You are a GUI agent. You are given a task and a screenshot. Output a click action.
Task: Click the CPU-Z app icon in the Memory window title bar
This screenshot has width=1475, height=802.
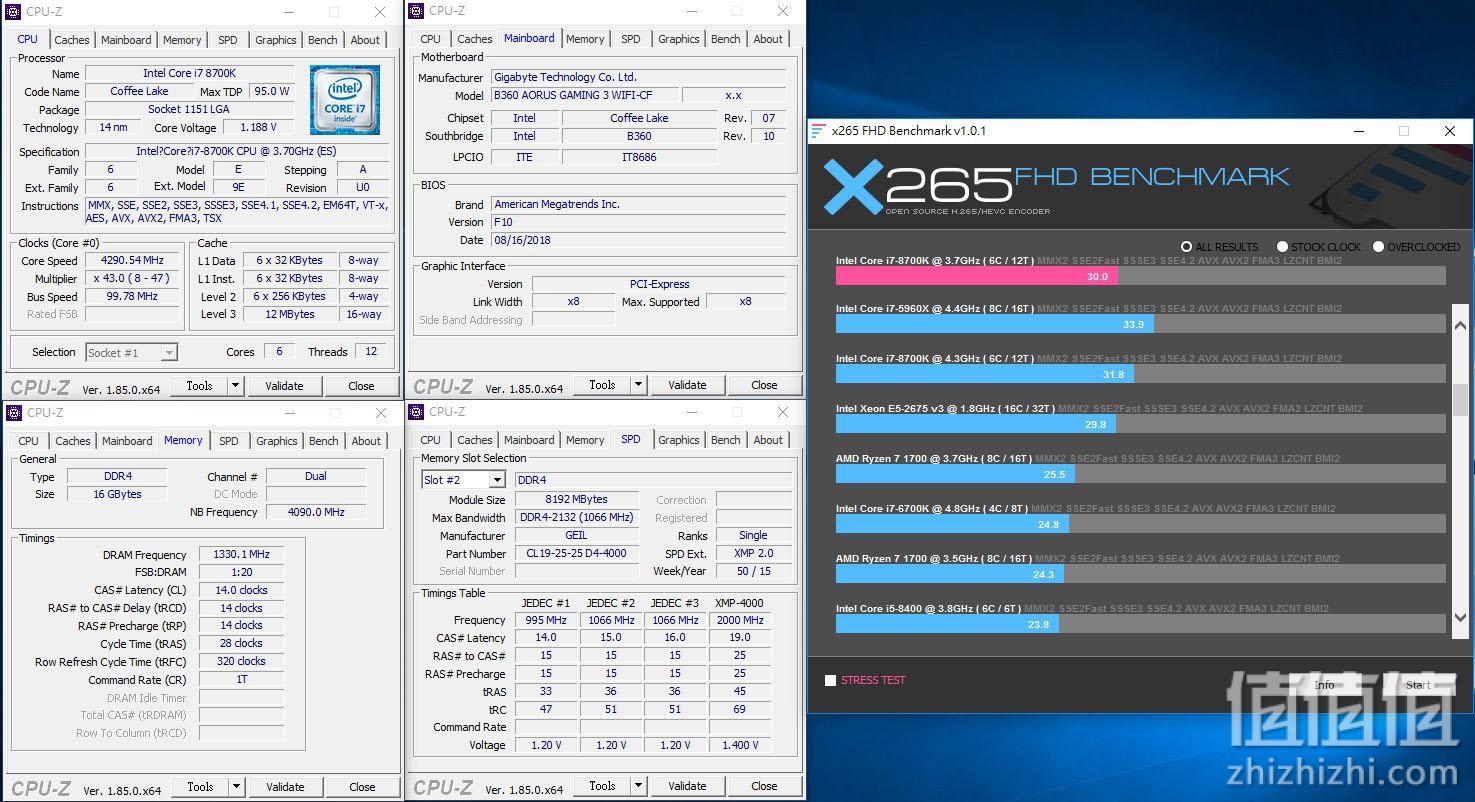coord(14,412)
